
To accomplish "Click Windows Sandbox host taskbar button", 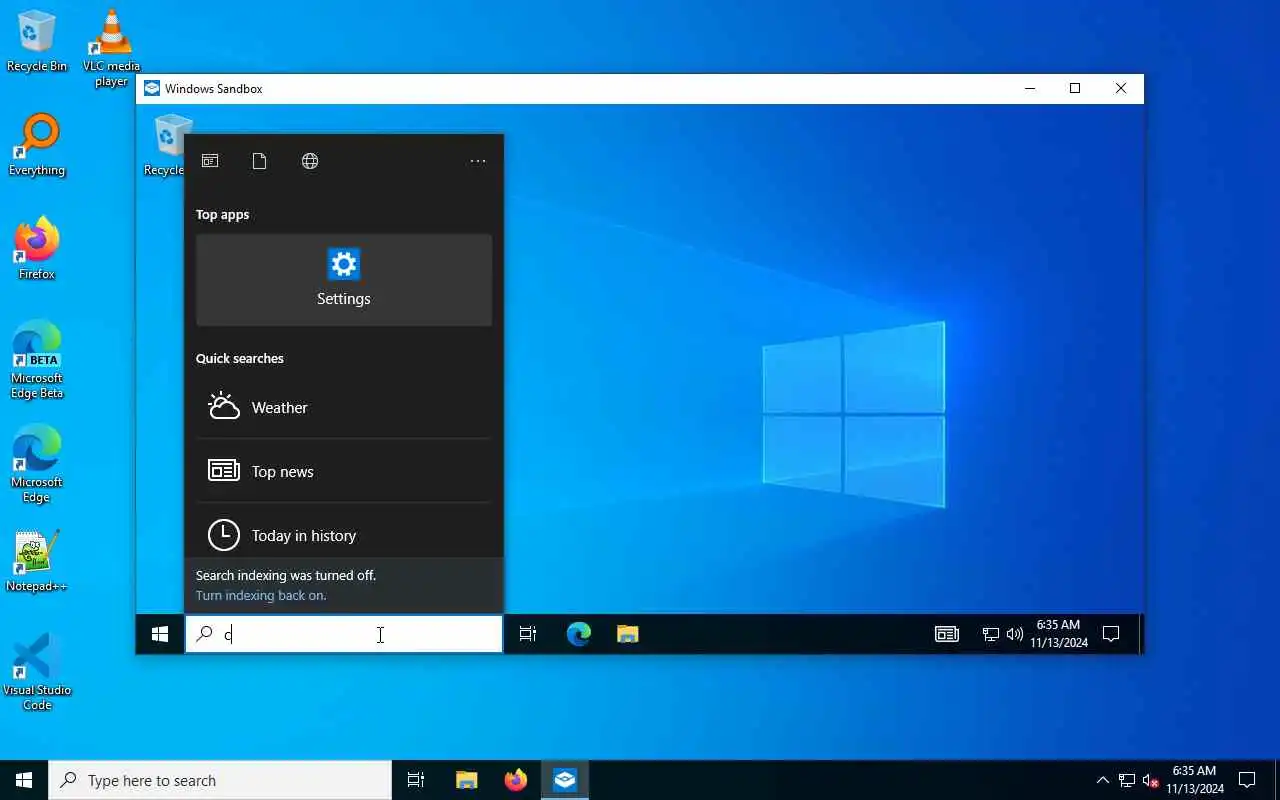I will pyautogui.click(x=565, y=780).
